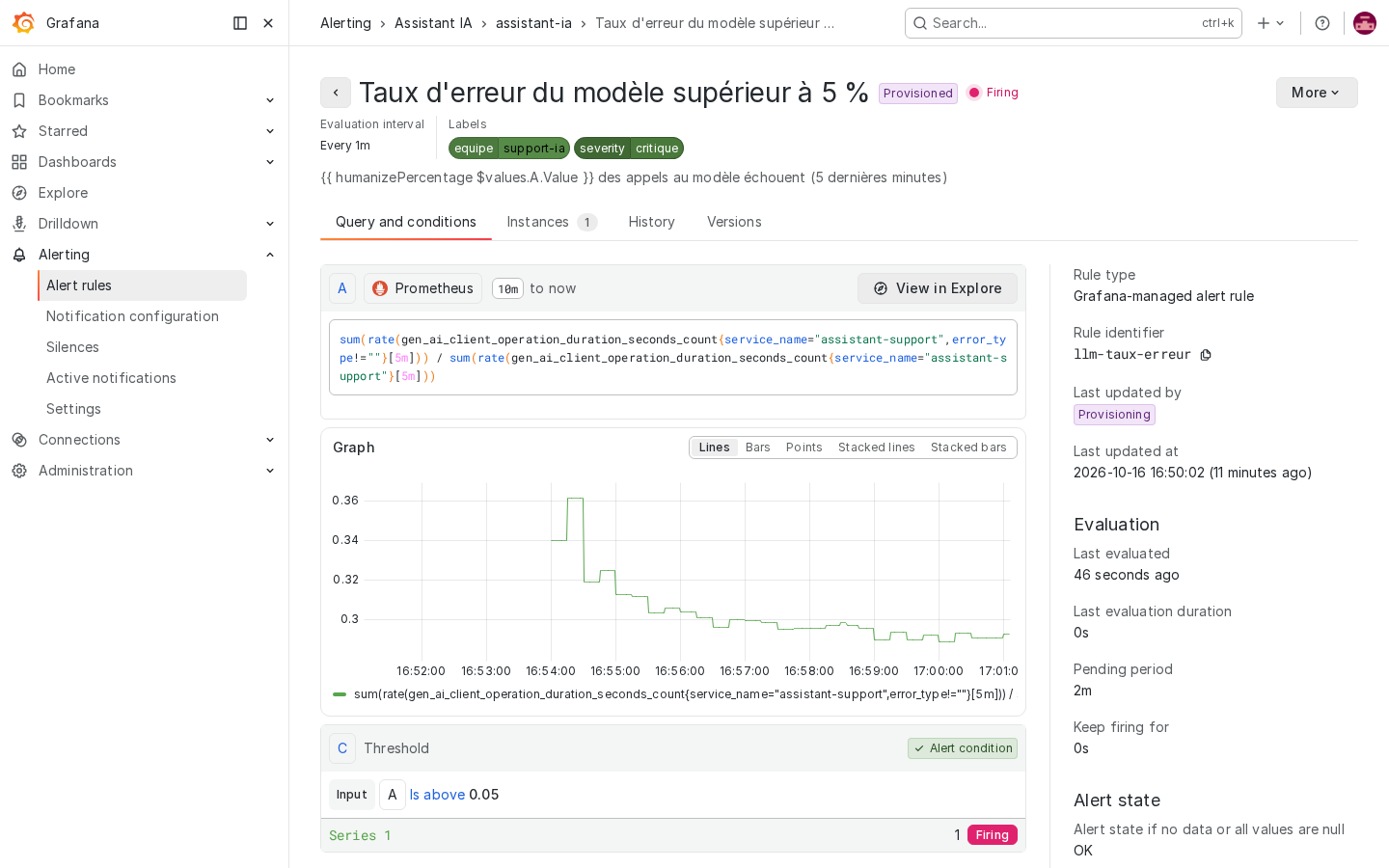Open Notification configuration in sidebar
Screen dimensions: 1389x868
point(132,316)
